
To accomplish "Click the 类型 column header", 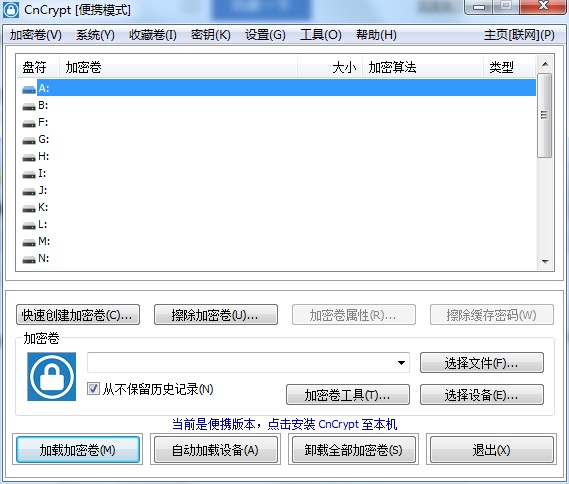I will coord(509,67).
